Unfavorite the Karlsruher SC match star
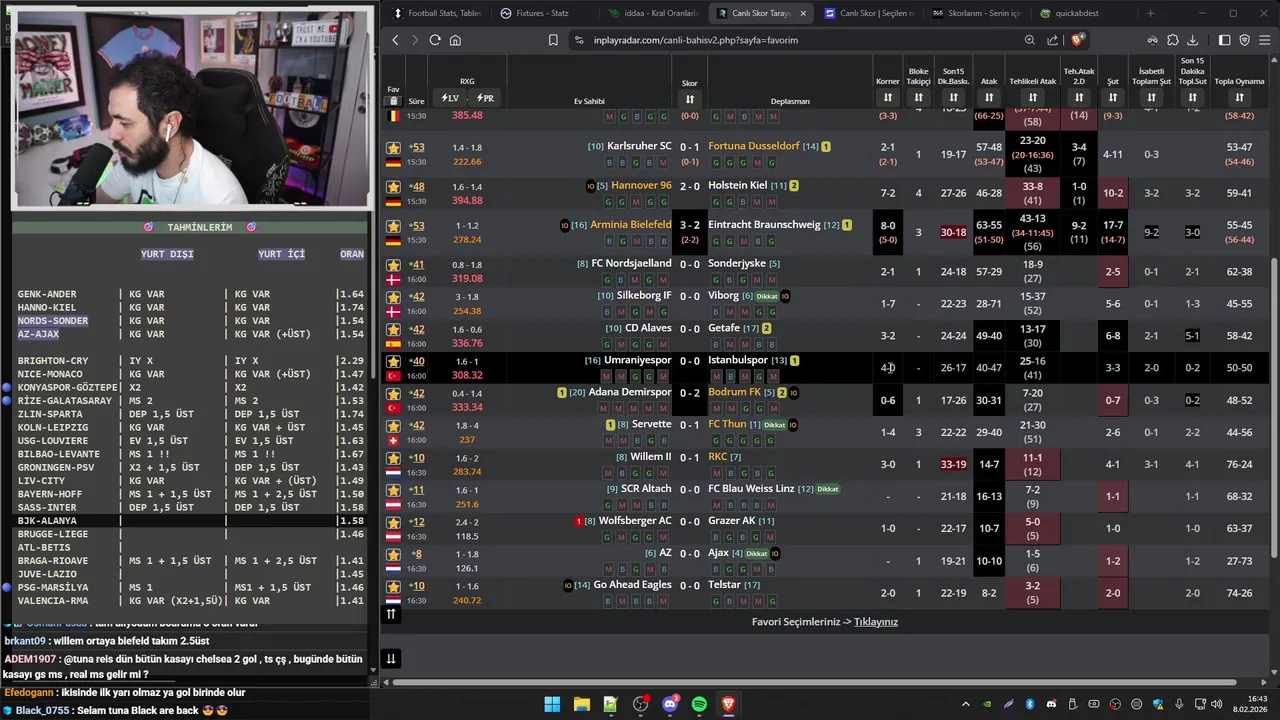This screenshot has height=720, width=1280. tap(394, 147)
